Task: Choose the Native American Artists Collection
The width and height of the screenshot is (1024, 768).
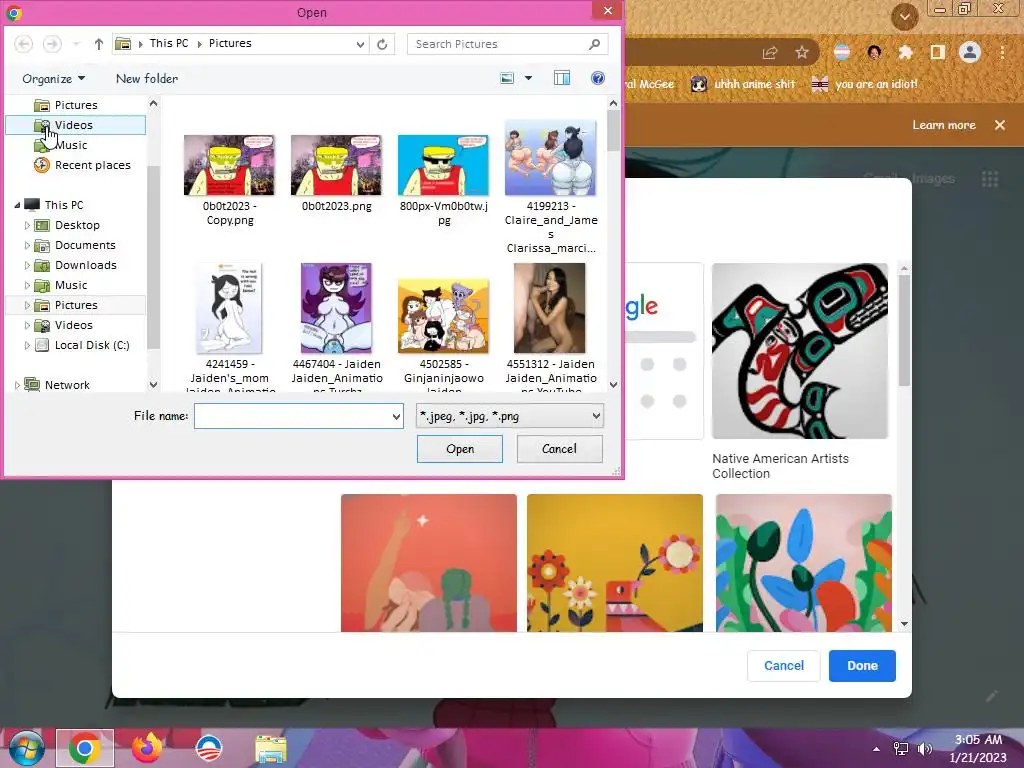Action: [800, 372]
